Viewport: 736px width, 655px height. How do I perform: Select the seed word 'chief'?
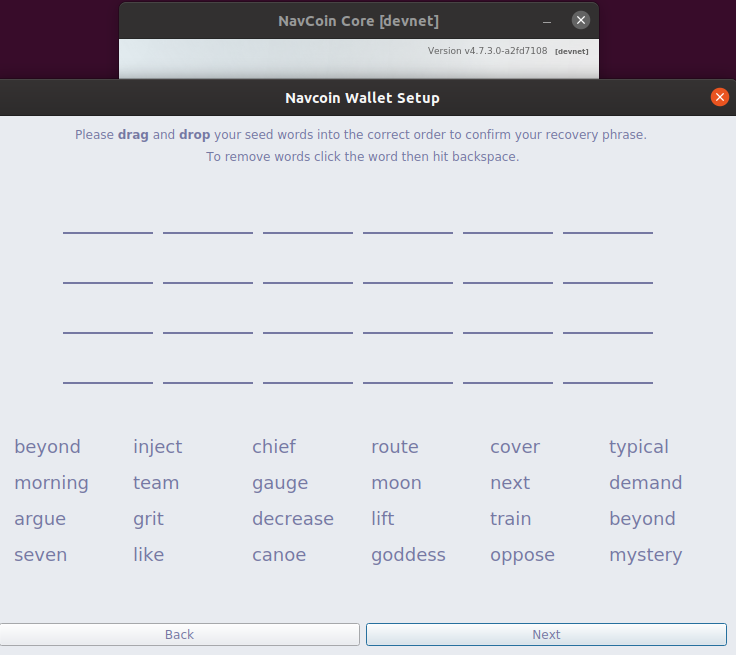(274, 447)
